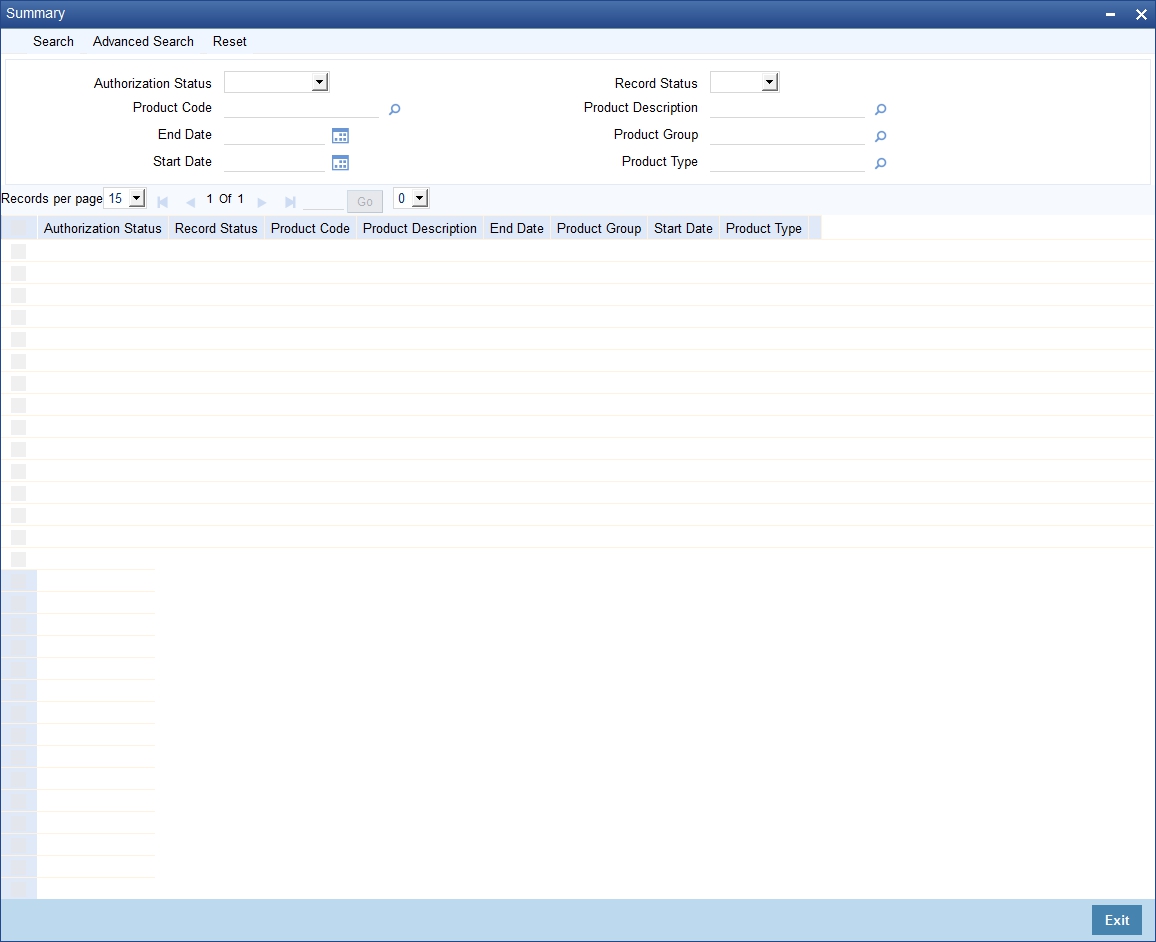Minimize the Summary window
The image size is (1156, 942).
[x=1110, y=14]
